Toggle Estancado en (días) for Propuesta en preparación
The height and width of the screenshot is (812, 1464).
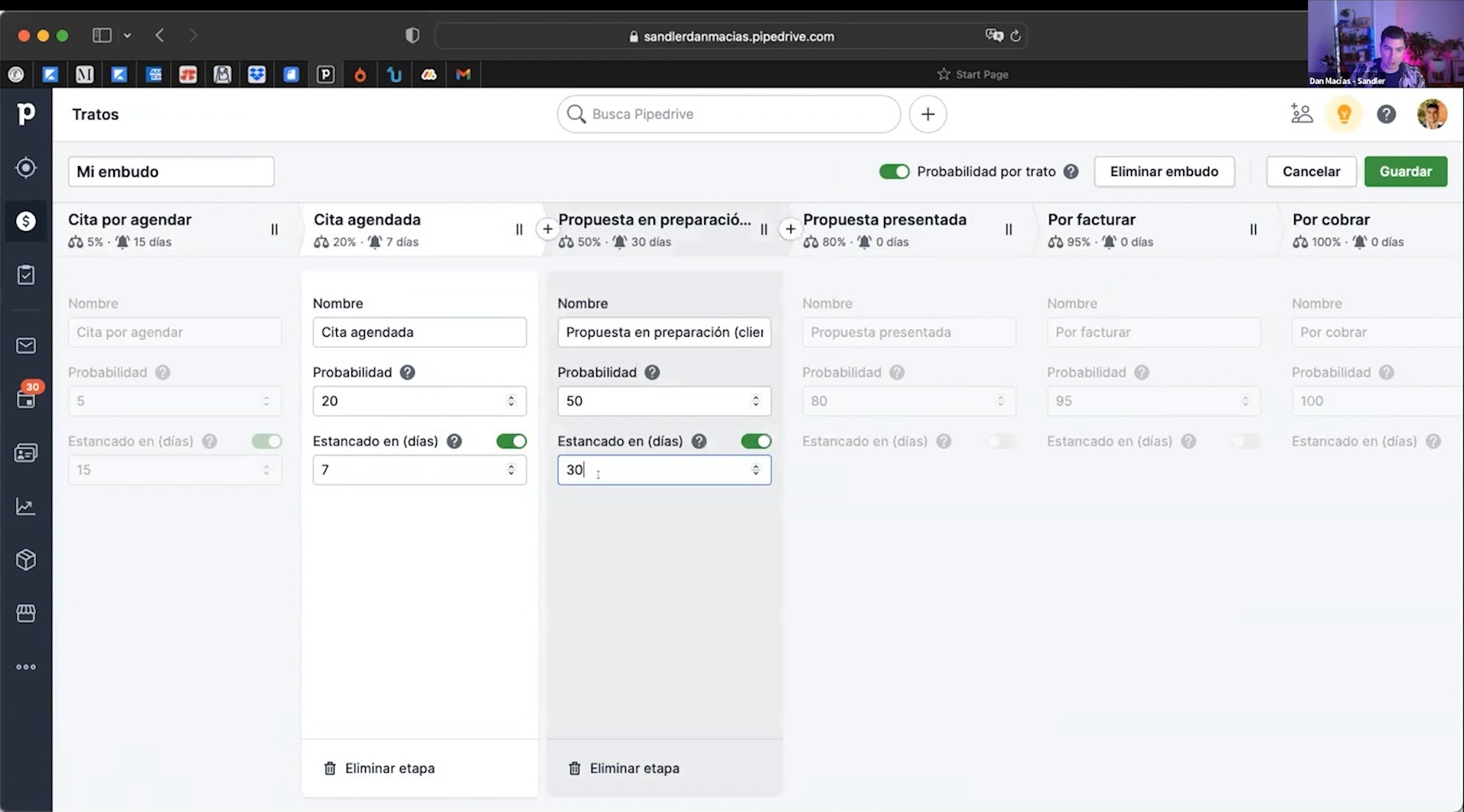pyautogui.click(x=756, y=441)
